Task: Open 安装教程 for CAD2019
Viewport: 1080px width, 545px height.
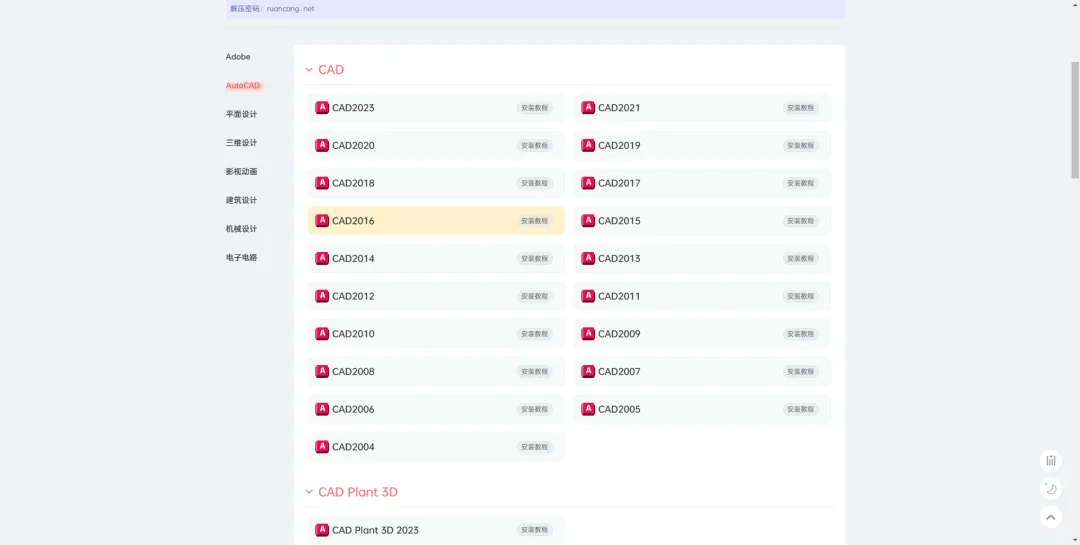Action: (800, 145)
